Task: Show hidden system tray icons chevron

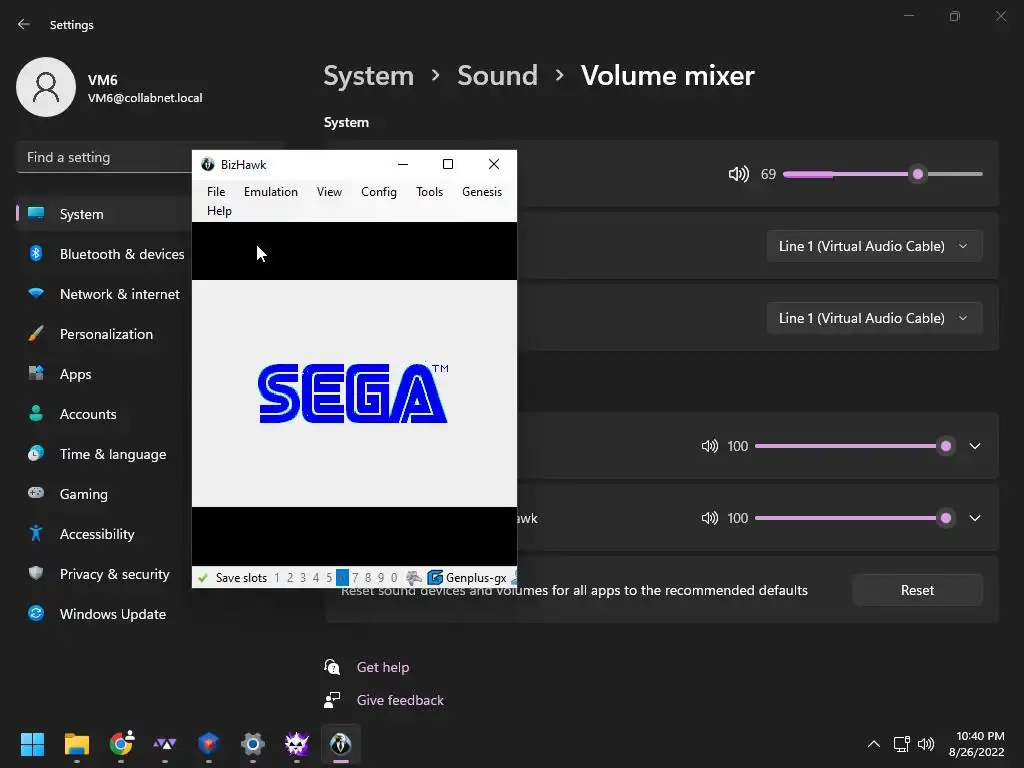Action: point(874,744)
